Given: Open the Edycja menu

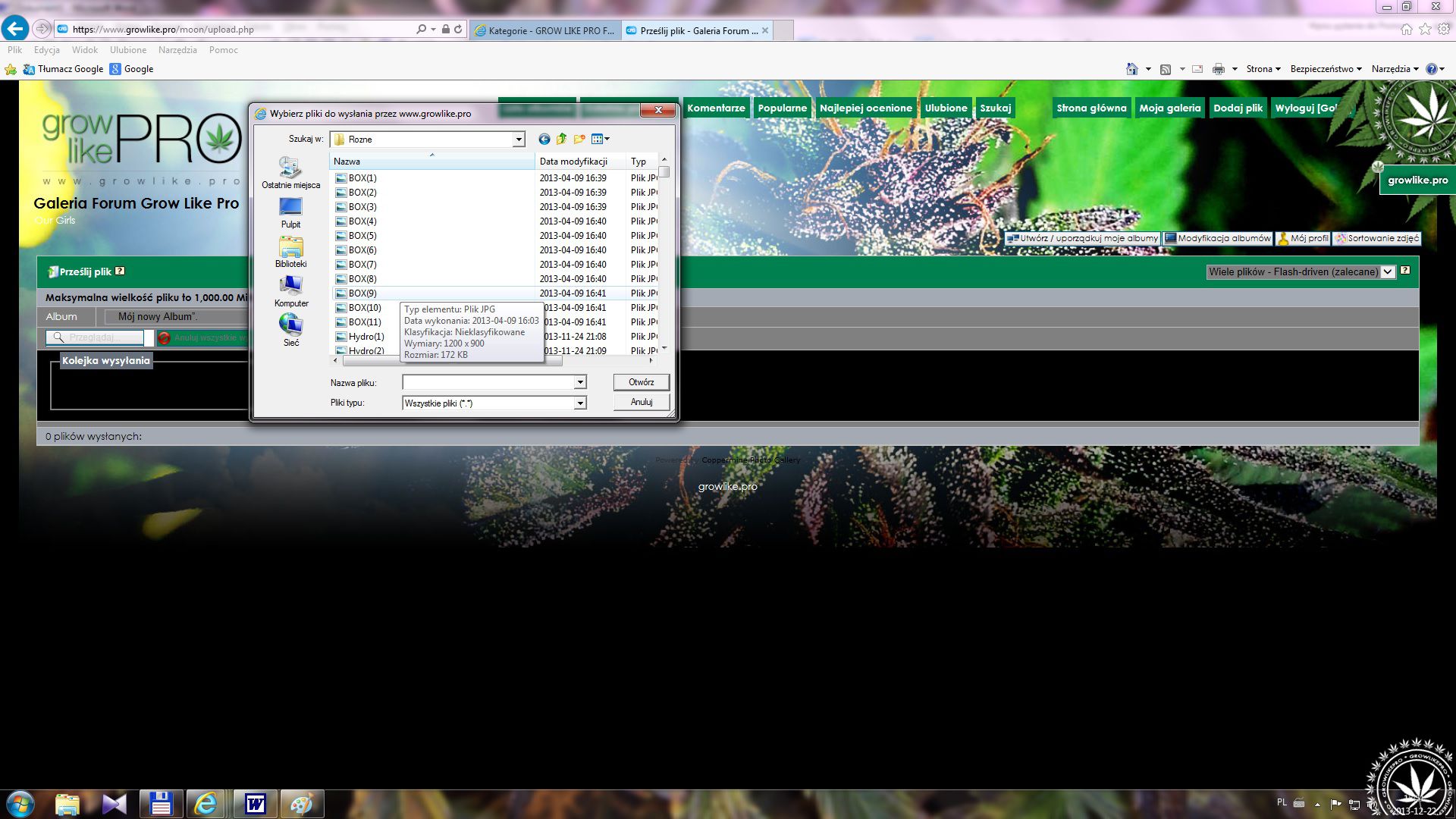Looking at the screenshot, I should [47, 50].
